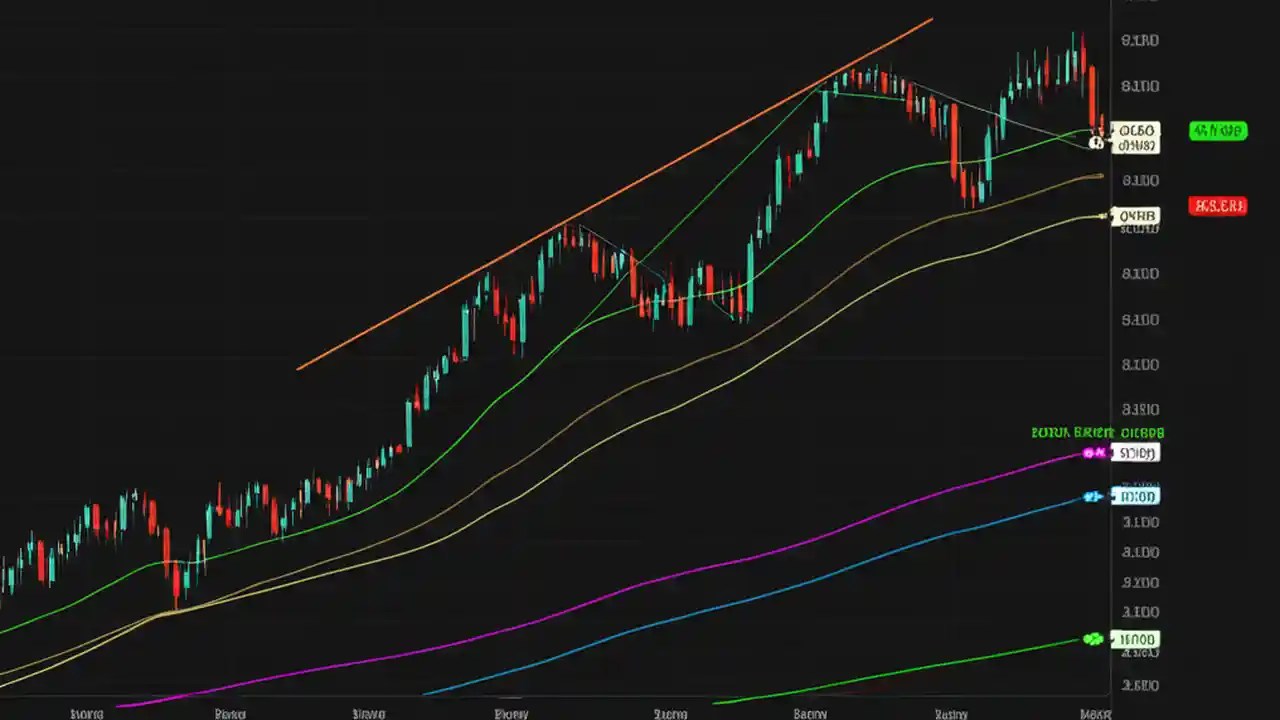Click the red sell signal badge

coord(1218,206)
